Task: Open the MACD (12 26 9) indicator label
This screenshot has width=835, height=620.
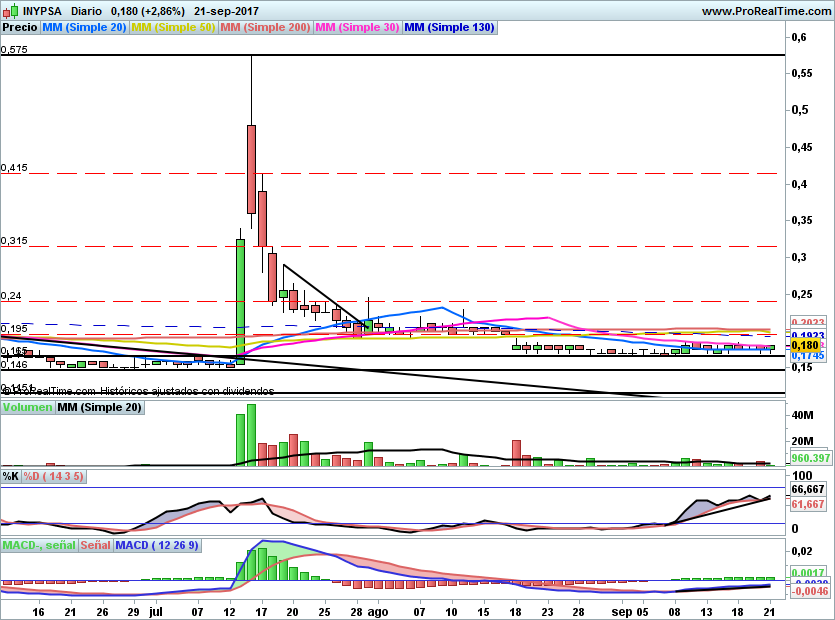Action: 158,545
